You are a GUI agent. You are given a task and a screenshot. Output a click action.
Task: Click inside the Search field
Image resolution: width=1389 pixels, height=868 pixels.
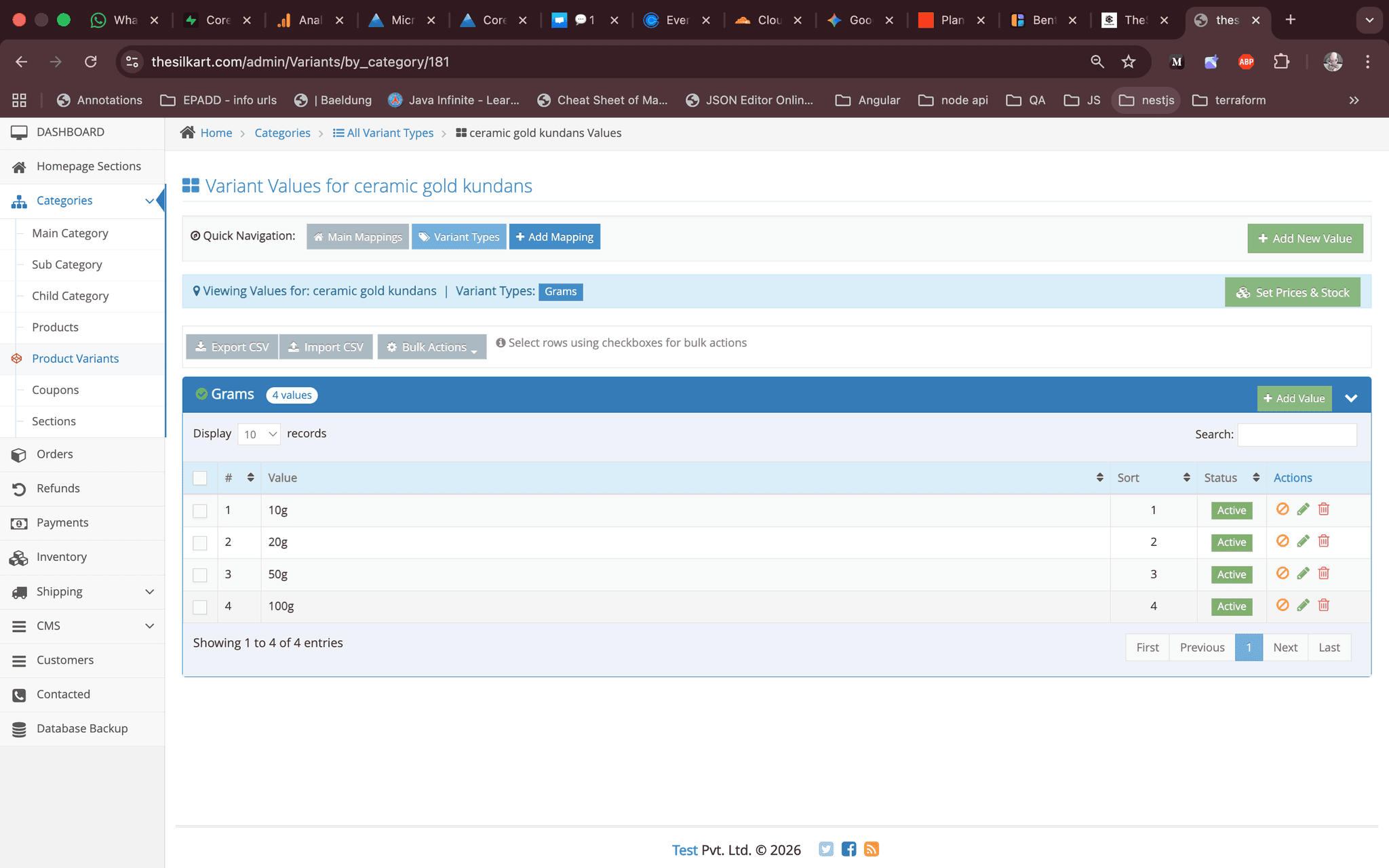1296,434
